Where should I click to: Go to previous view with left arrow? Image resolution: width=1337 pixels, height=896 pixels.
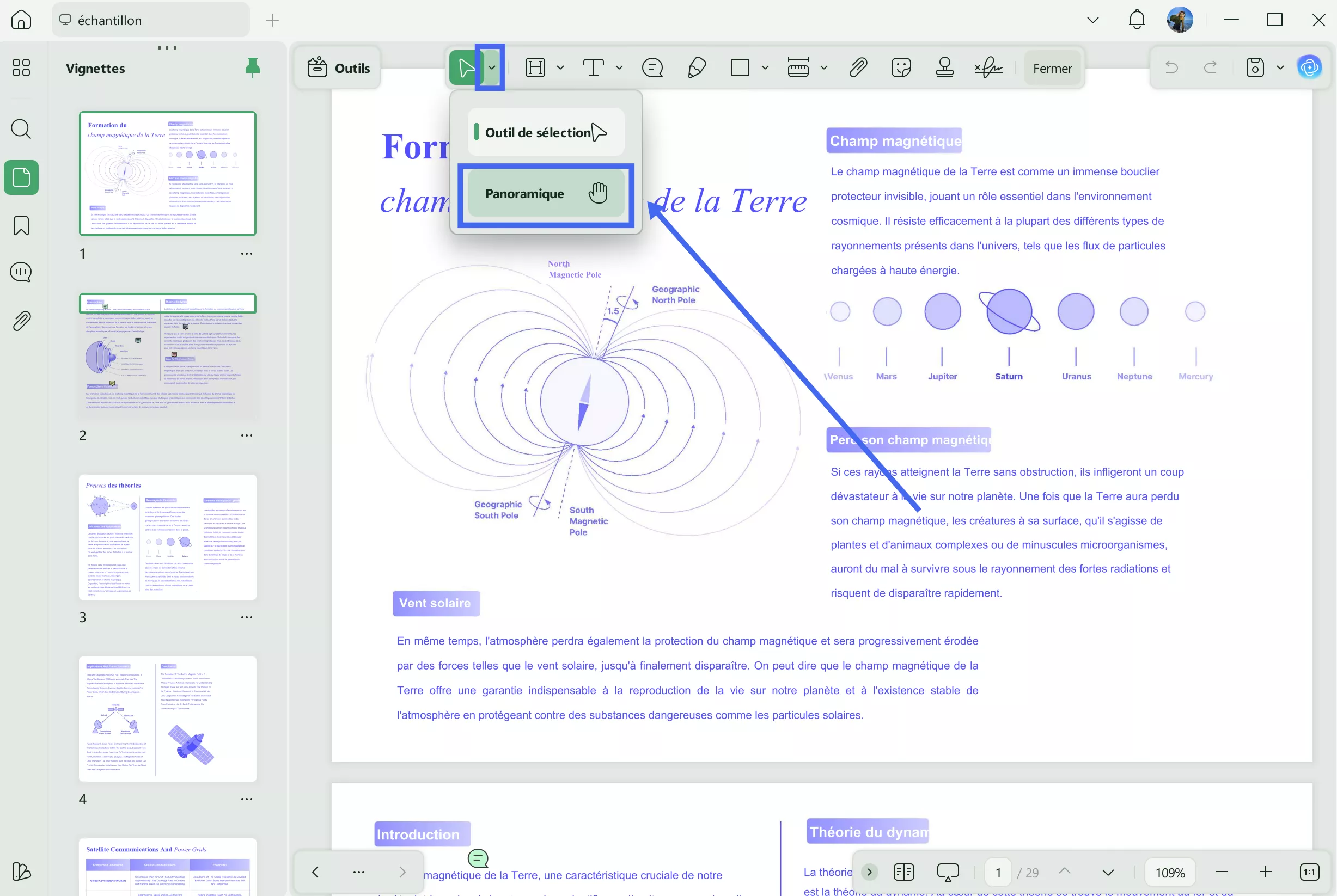point(315,872)
